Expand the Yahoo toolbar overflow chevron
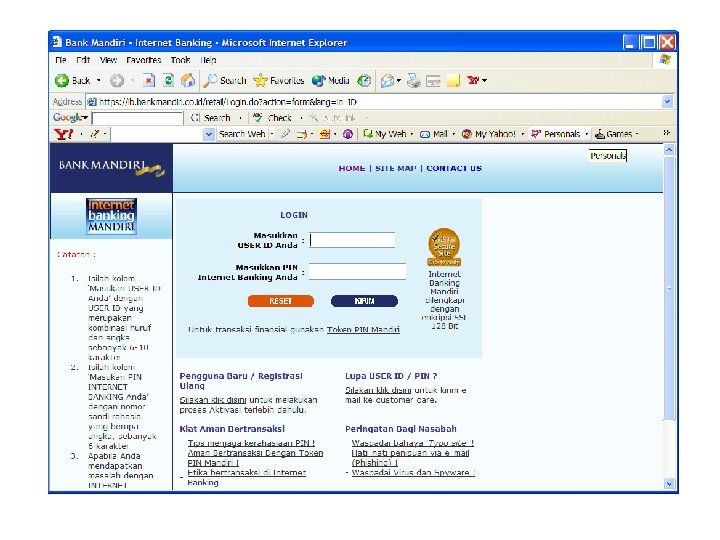Image resolution: width=720 pixels, height=540 pixels. point(666,133)
